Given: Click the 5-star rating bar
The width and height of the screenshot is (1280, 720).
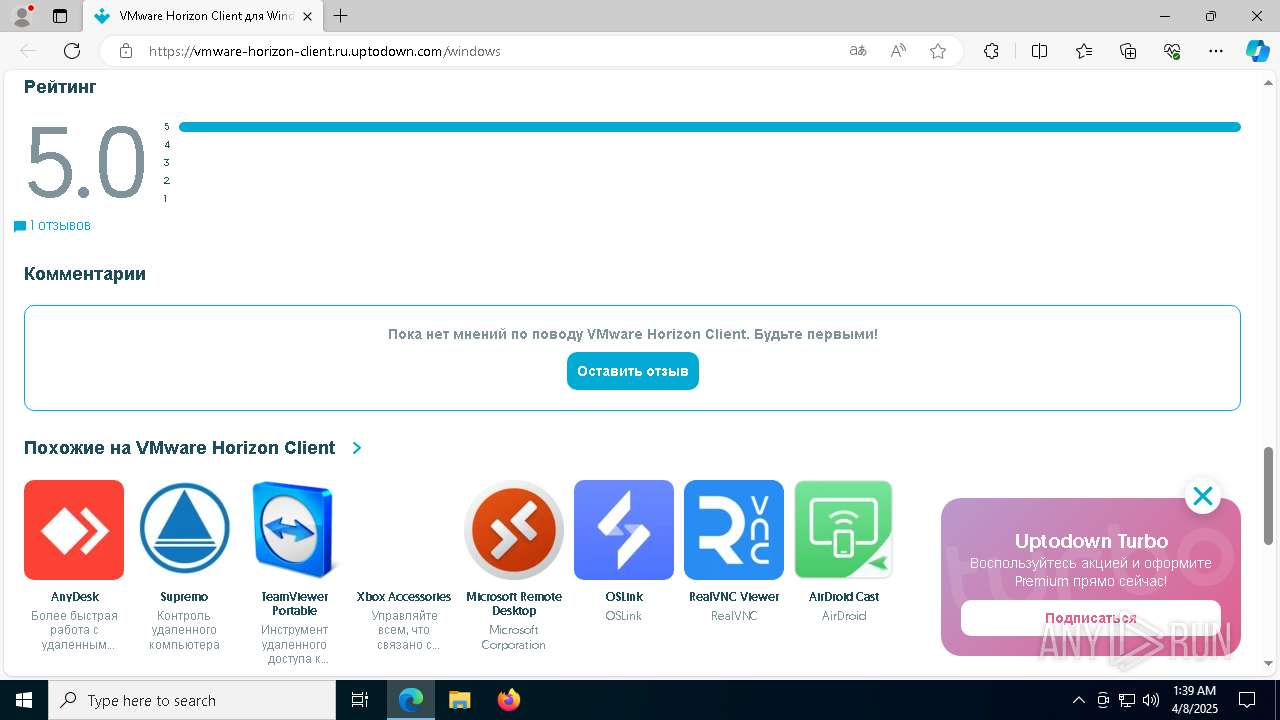Looking at the screenshot, I should 710,127.
